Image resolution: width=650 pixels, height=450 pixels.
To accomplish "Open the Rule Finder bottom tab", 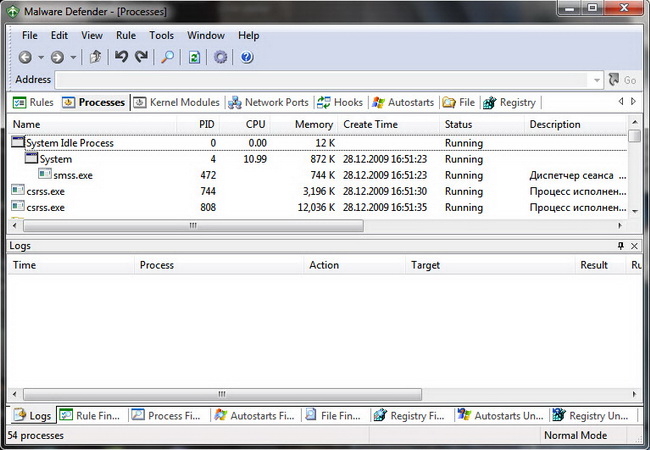I will pos(92,415).
